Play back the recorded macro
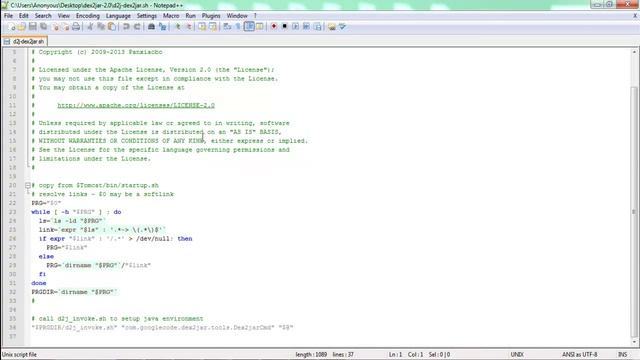Viewport: 640px width, 360px height. point(296,27)
